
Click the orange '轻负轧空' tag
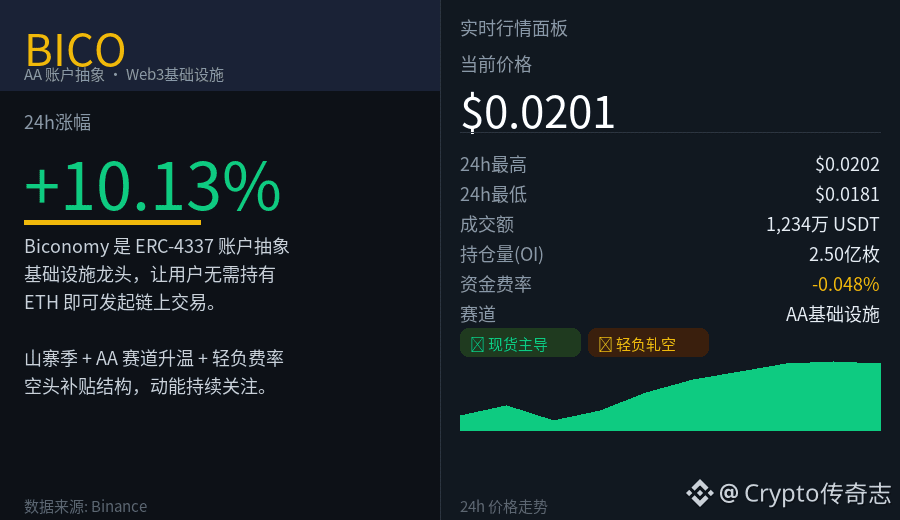point(649,343)
